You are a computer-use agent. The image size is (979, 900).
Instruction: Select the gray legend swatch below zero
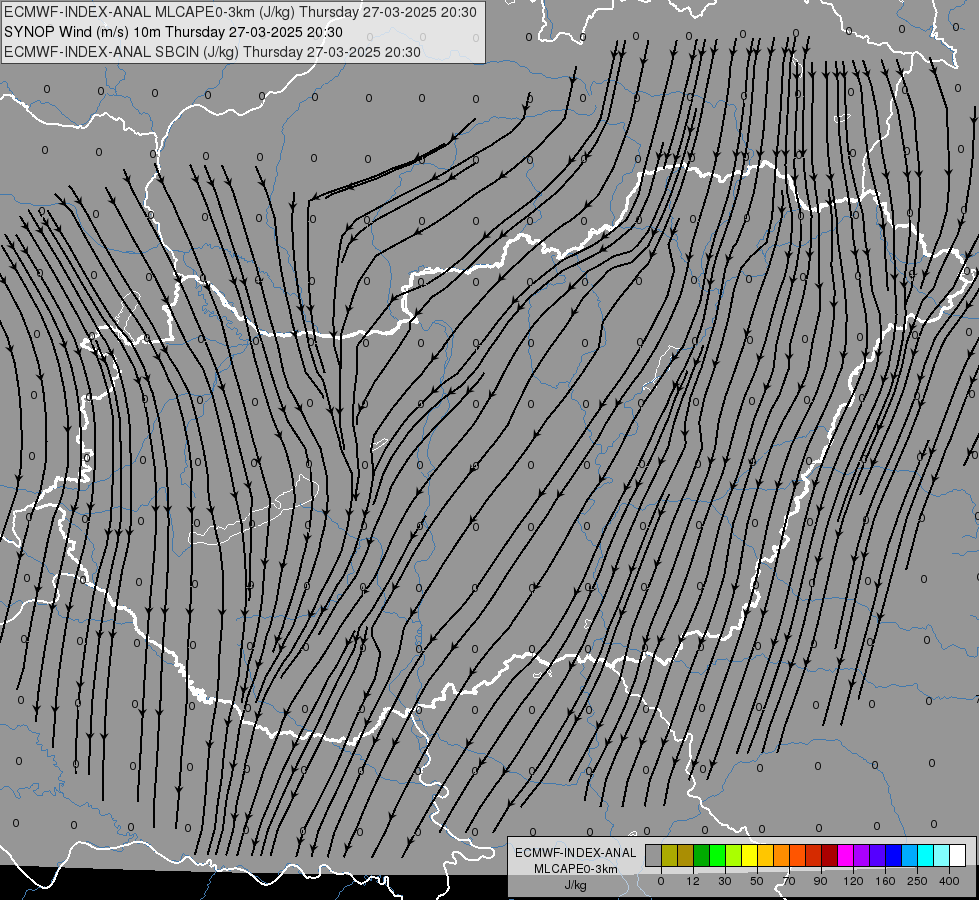tap(653, 855)
